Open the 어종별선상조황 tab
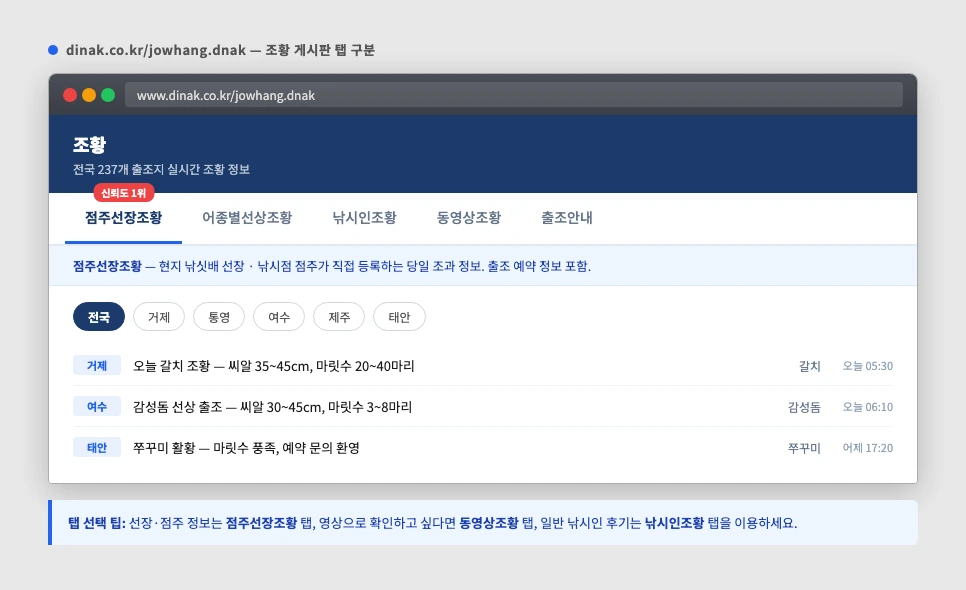This screenshot has height=590, width=966. click(x=247, y=217)
